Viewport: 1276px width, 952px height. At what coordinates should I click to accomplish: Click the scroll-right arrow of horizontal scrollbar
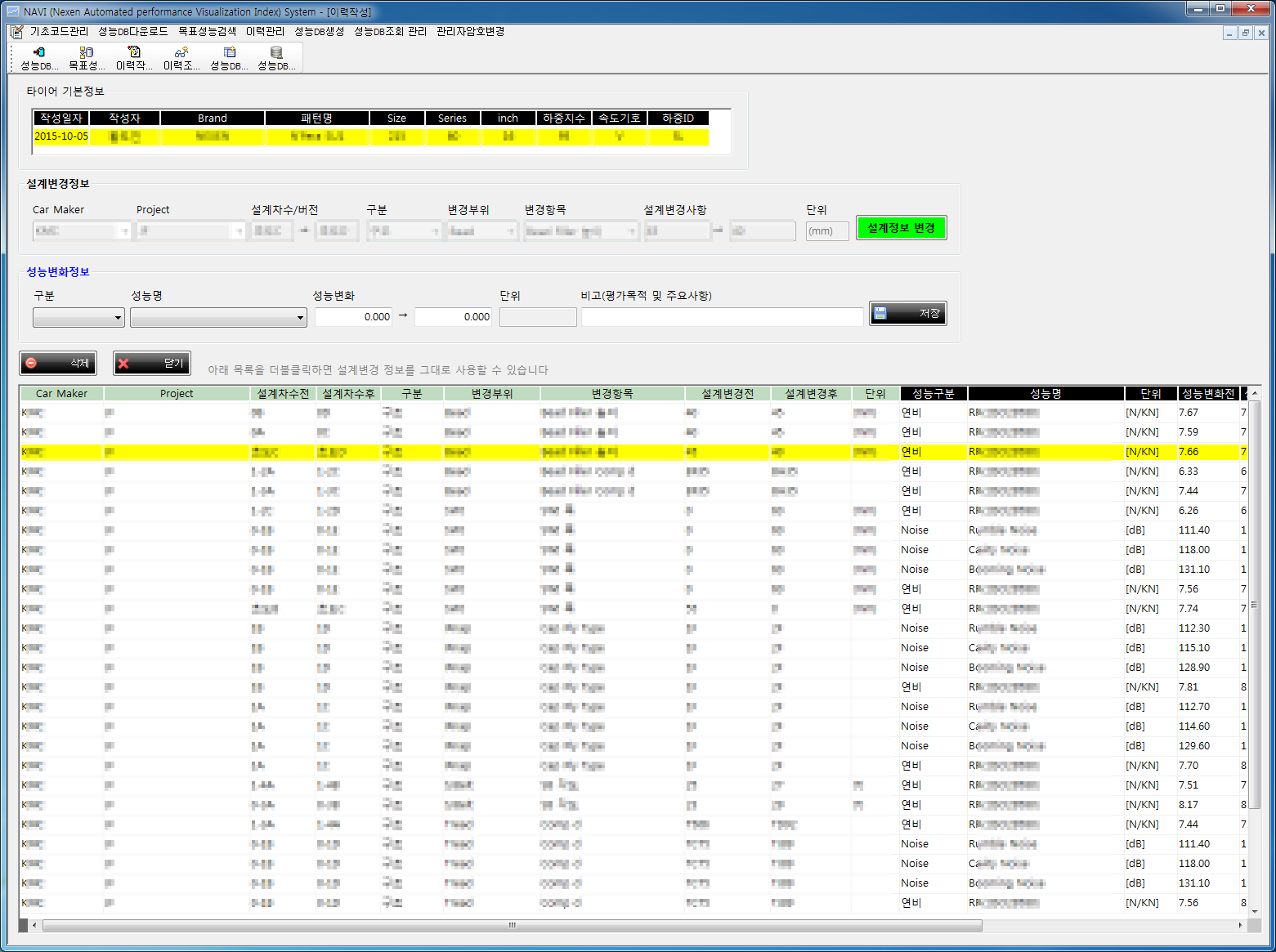[1241, 926]
